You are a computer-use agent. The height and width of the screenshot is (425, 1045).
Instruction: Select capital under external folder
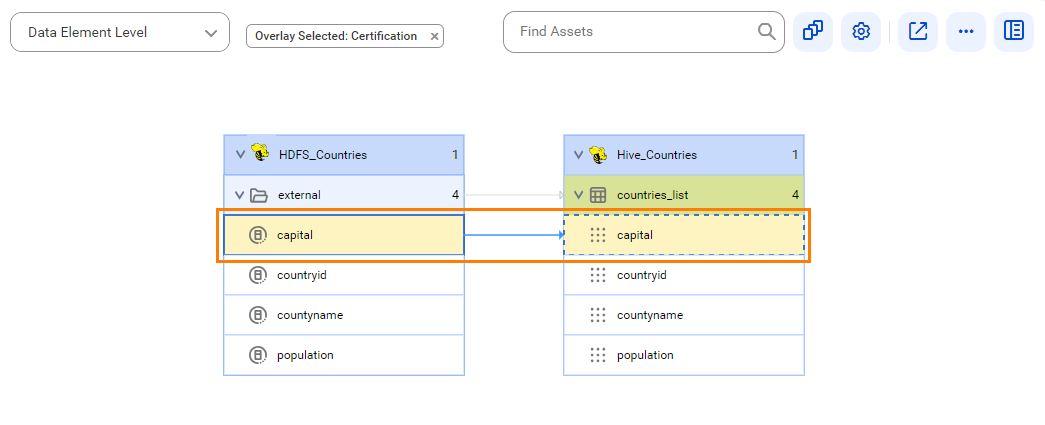tap(344, 234)
